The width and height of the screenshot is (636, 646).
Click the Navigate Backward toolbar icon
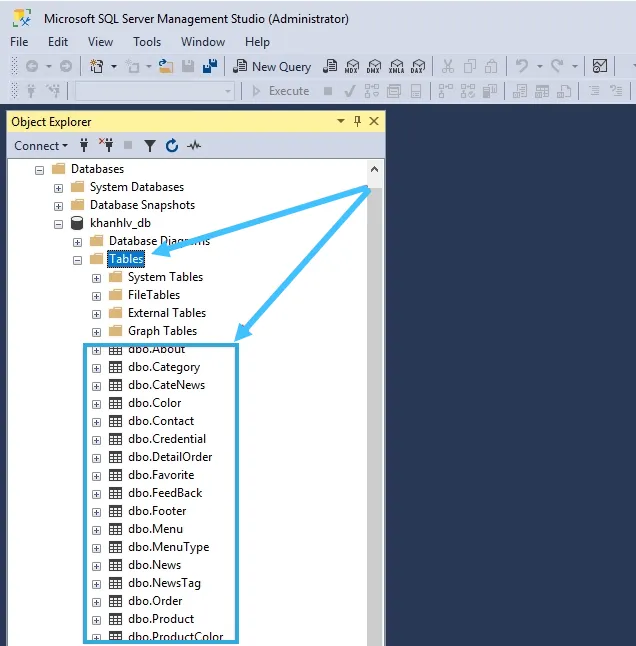click(32, 66)
